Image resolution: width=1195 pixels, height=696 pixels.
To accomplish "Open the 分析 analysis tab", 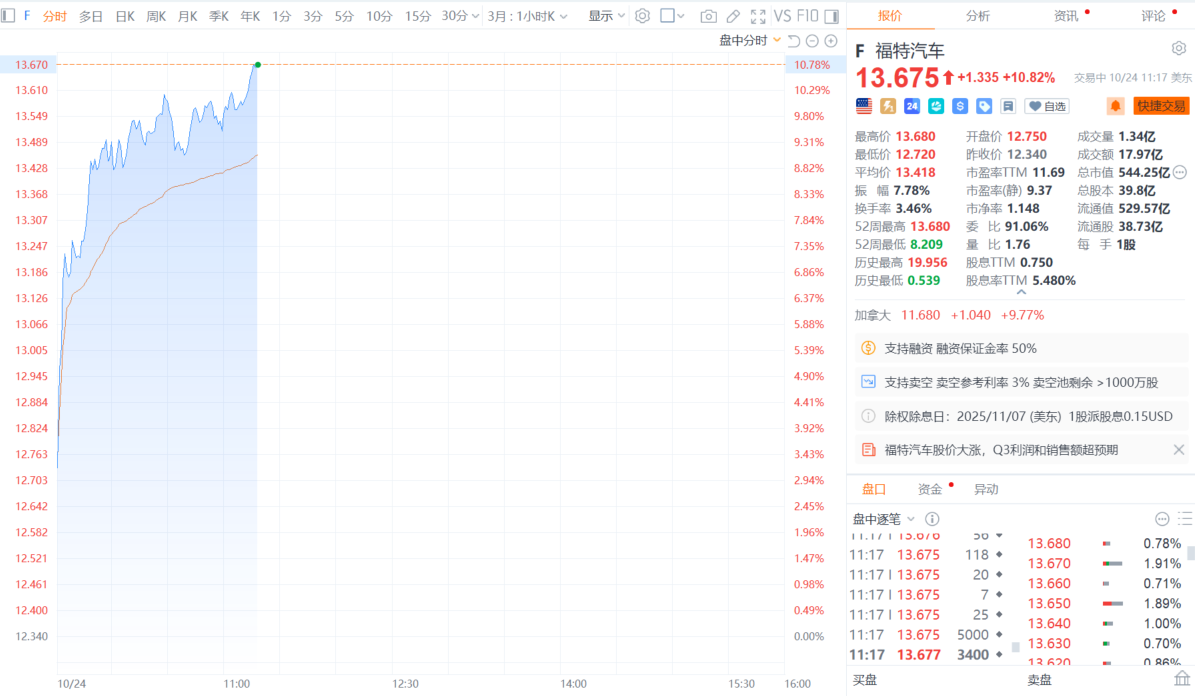I will 978,15.
